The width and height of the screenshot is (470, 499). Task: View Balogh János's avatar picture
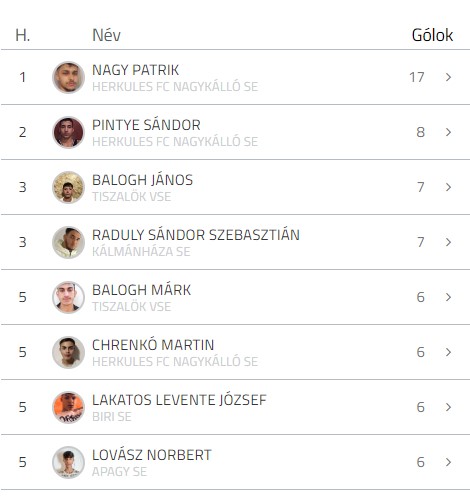pos(68,187)
